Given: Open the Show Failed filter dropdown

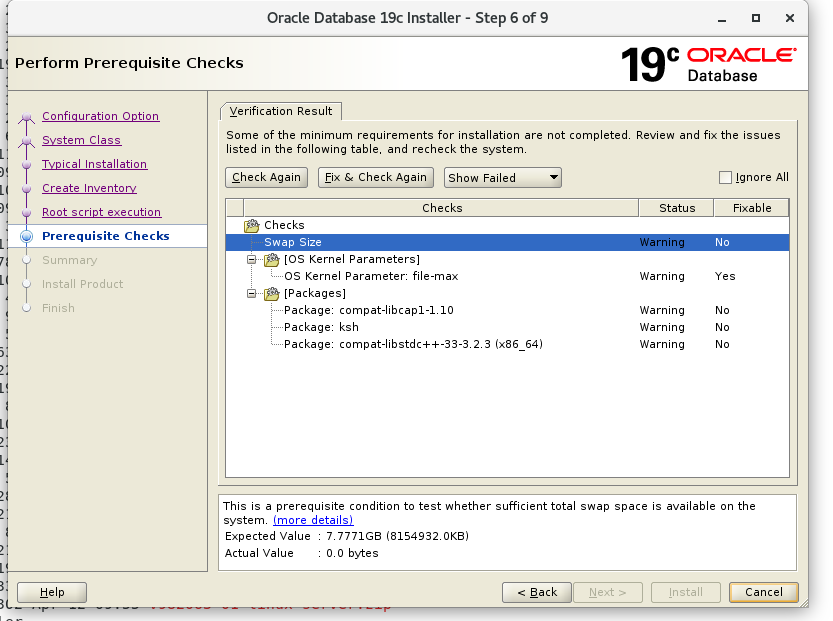Looking at the screenshot, I should (x=503, y=177).
